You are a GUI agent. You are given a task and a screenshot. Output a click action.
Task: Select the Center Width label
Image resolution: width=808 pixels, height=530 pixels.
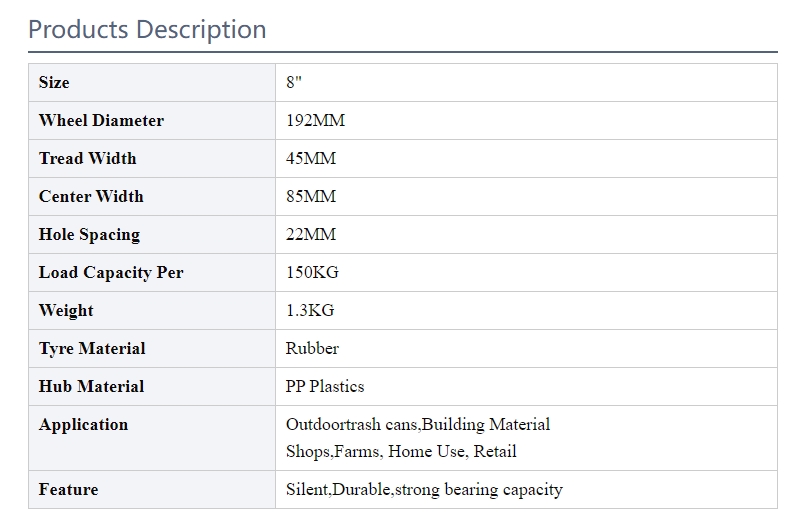pyautogui.click(x=91, y=197)
